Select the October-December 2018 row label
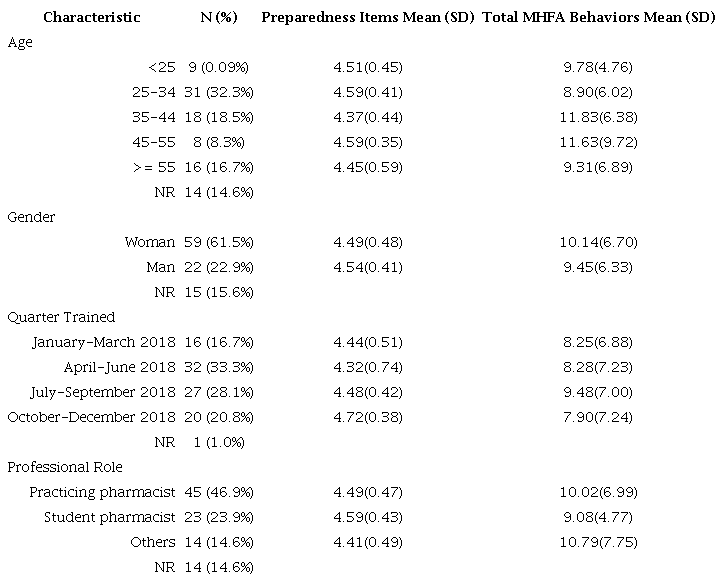 [x=91, y=417]
